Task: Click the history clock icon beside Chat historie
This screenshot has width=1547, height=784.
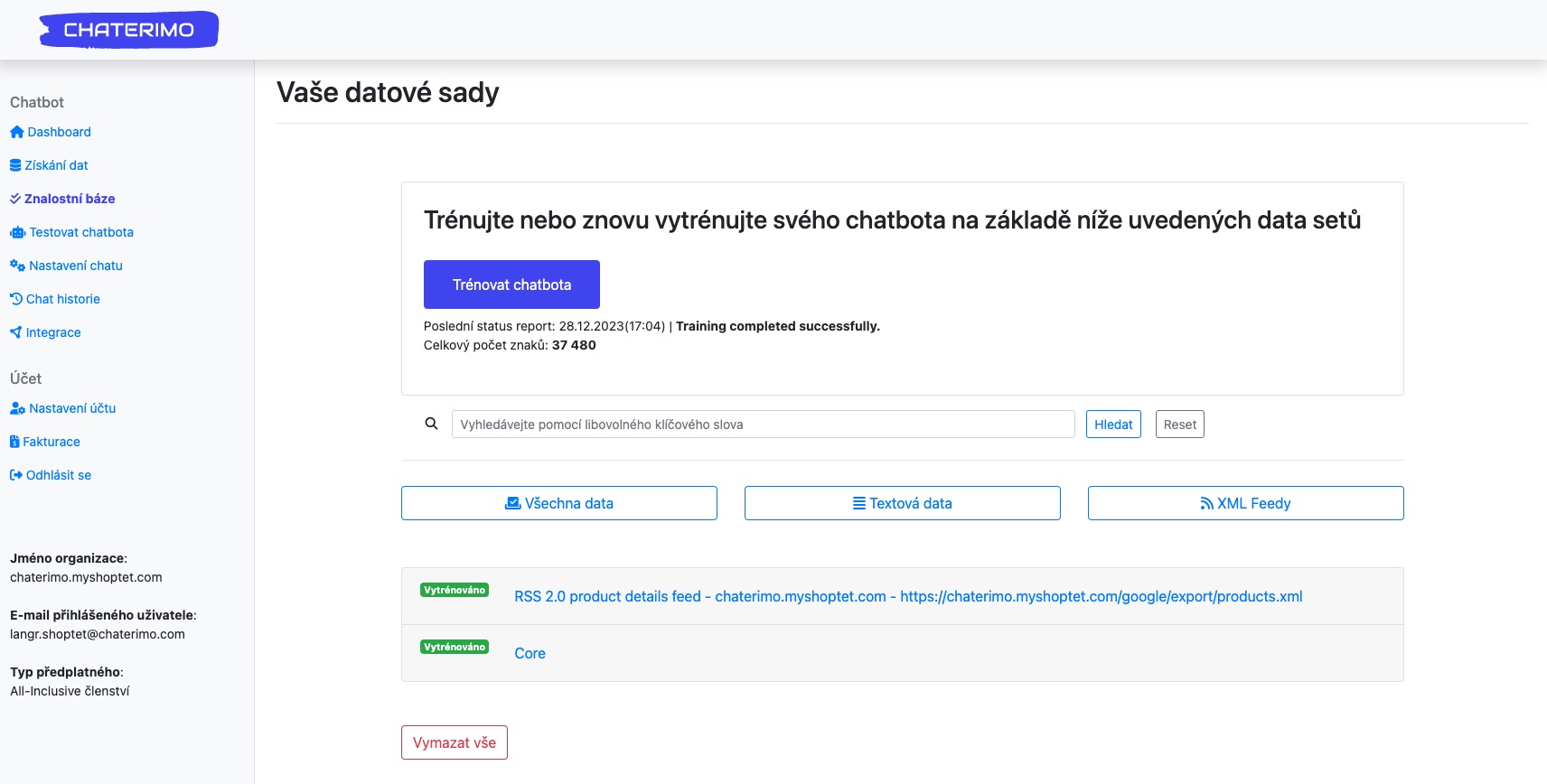Action: [x=16, y=299]
